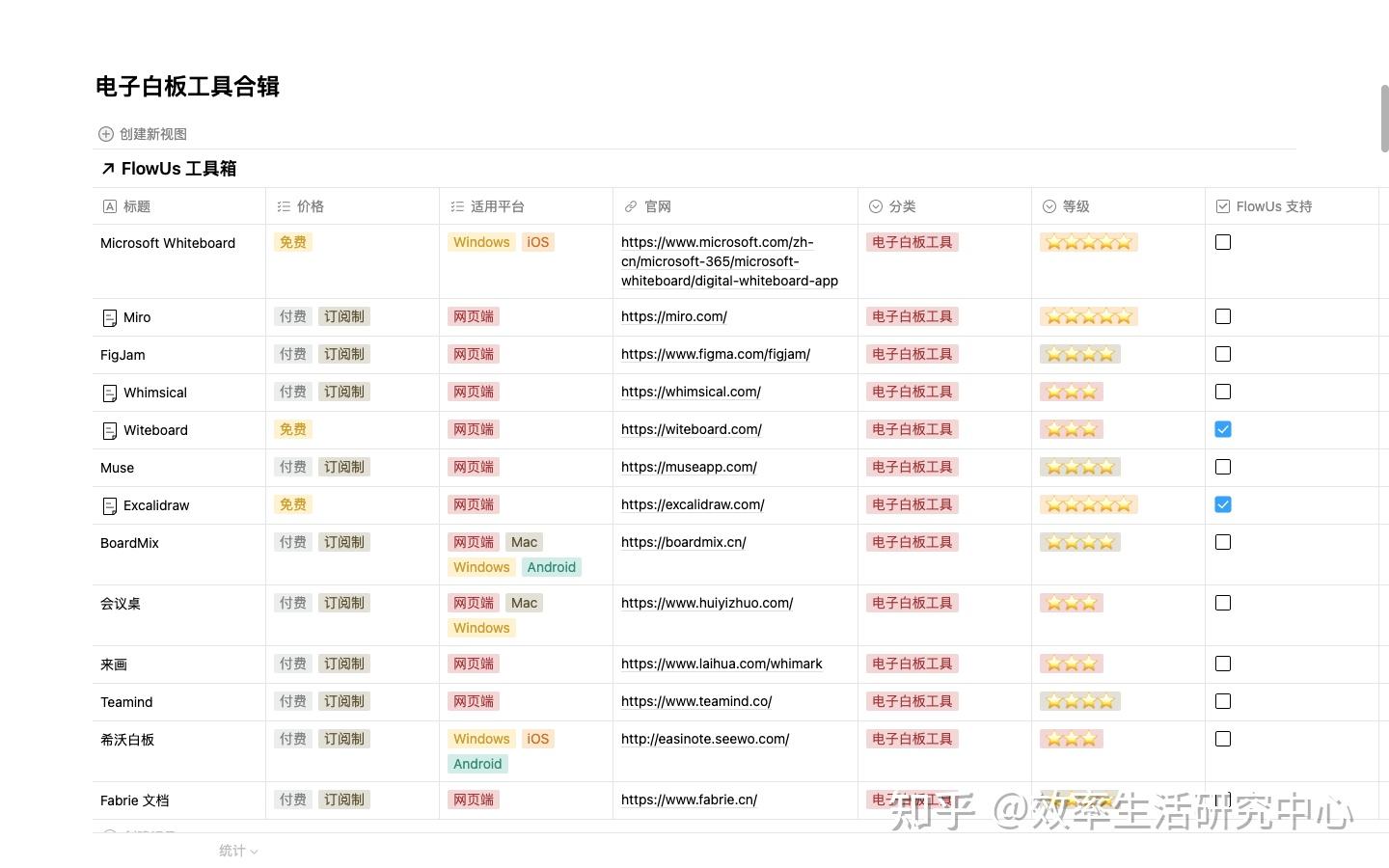
Task: Click the link icon in 官网 column header
Action: click(x=631, y=206)
